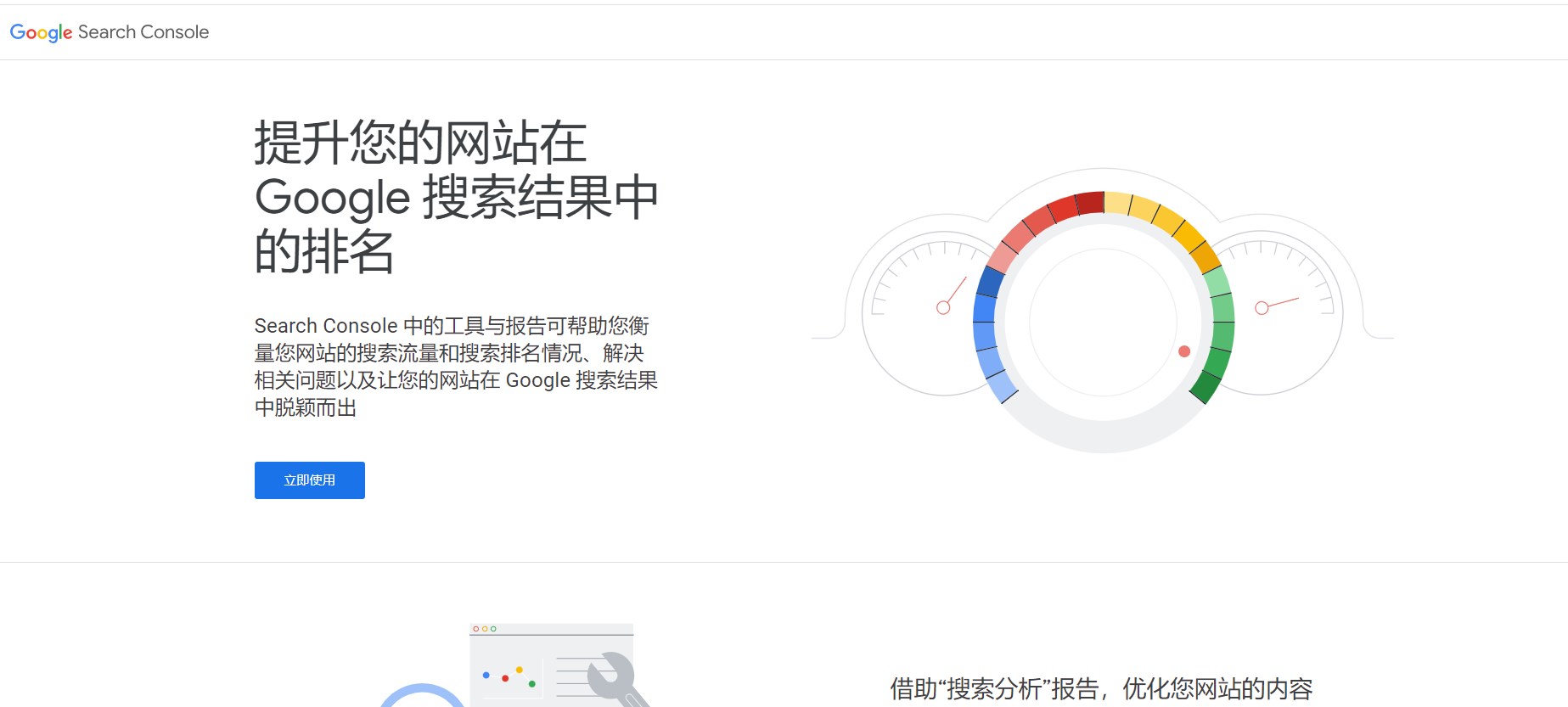The width and height of the screenshot is (1568, 707).
Task: Click the right small gauge needle pivot
Action: (1262, 308)
